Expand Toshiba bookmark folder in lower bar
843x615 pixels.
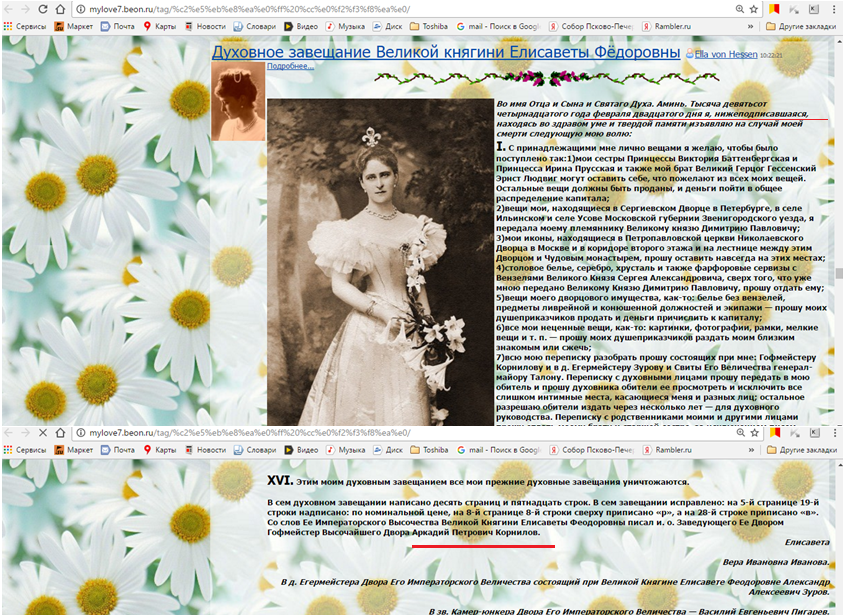(428, 449)
